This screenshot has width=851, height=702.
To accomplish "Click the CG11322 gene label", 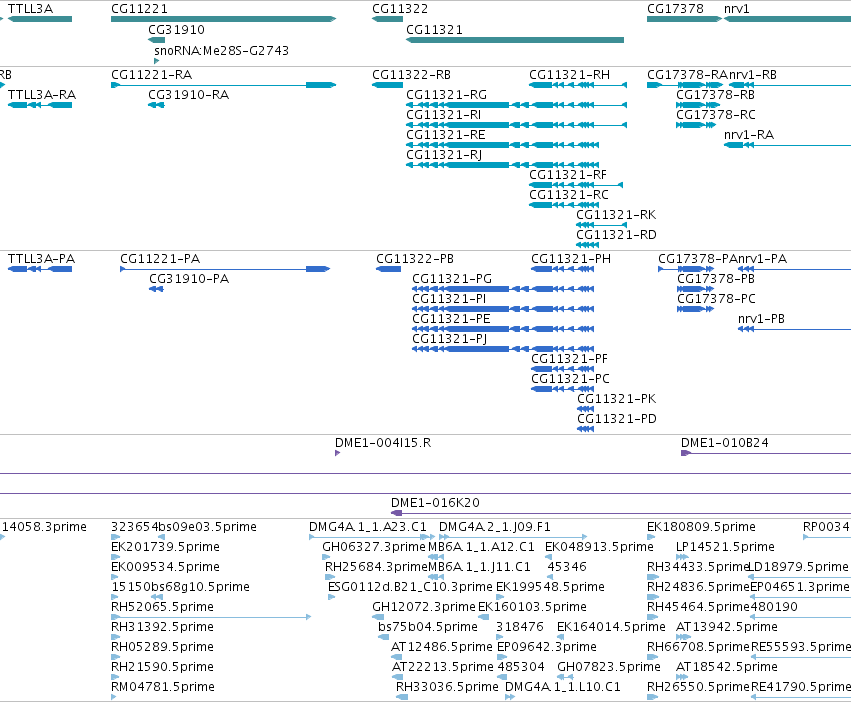I will (x=400, y=9).
